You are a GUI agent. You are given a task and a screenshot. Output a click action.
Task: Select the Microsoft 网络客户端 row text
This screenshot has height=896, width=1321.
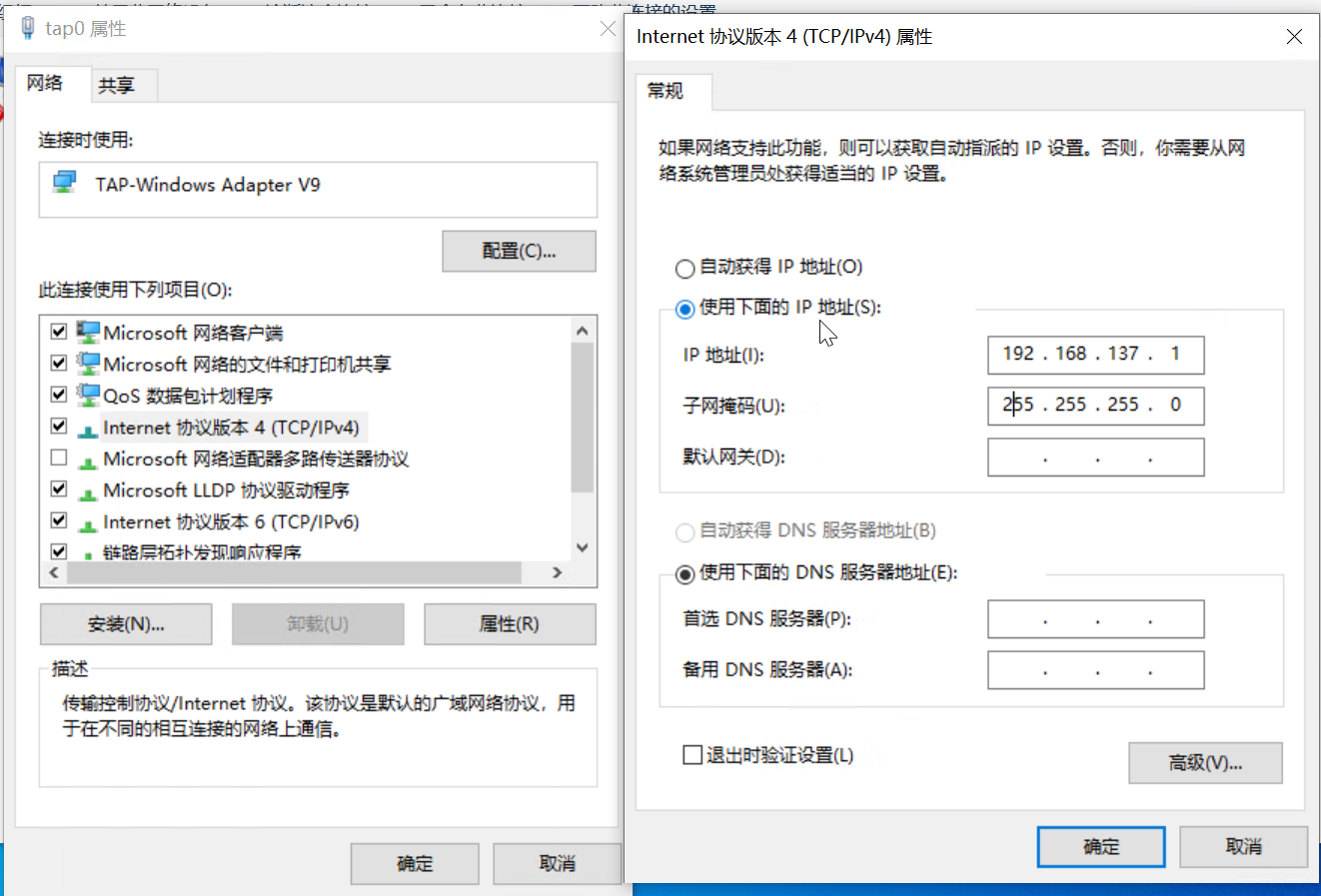pos(193,333)
